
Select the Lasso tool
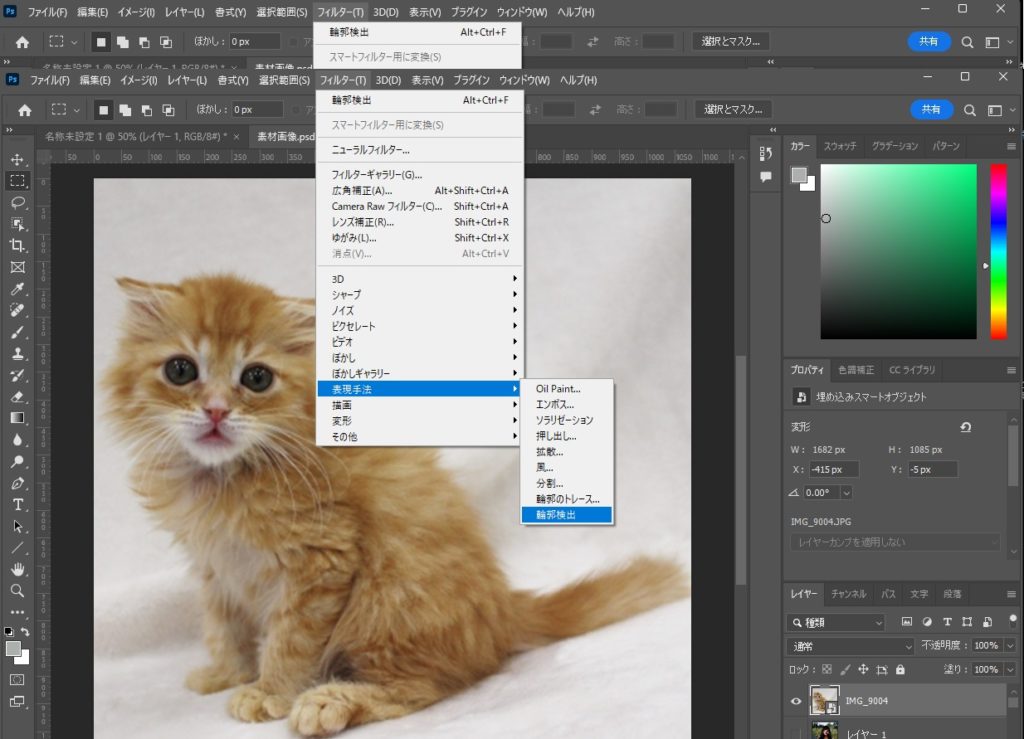(18, 203)
